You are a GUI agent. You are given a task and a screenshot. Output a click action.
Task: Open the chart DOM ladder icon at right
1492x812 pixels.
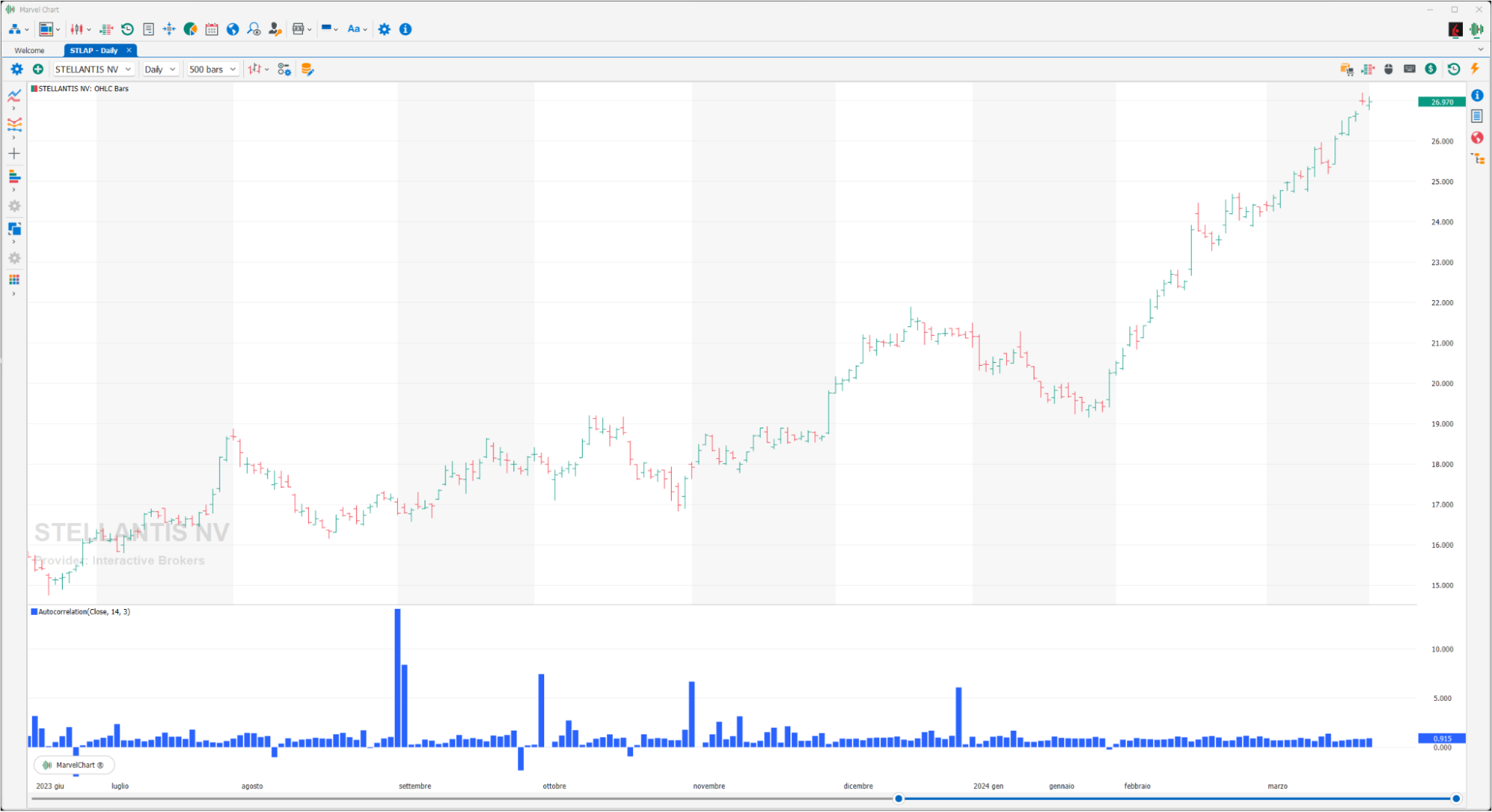coord(1368,69)
